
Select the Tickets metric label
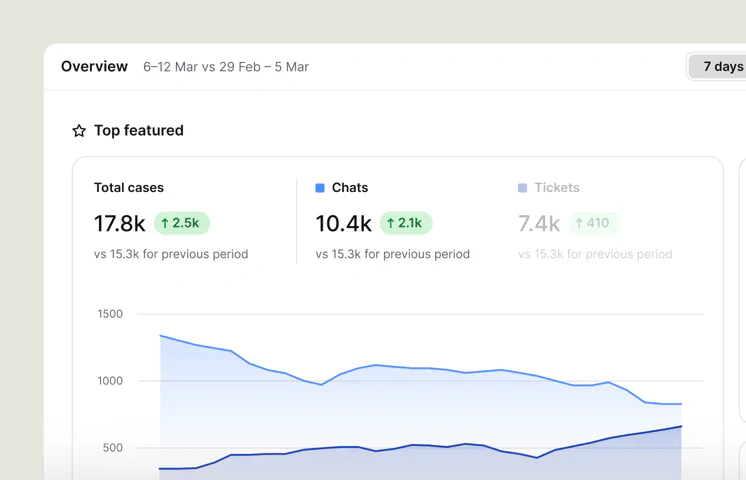click(x=557, y=188)
